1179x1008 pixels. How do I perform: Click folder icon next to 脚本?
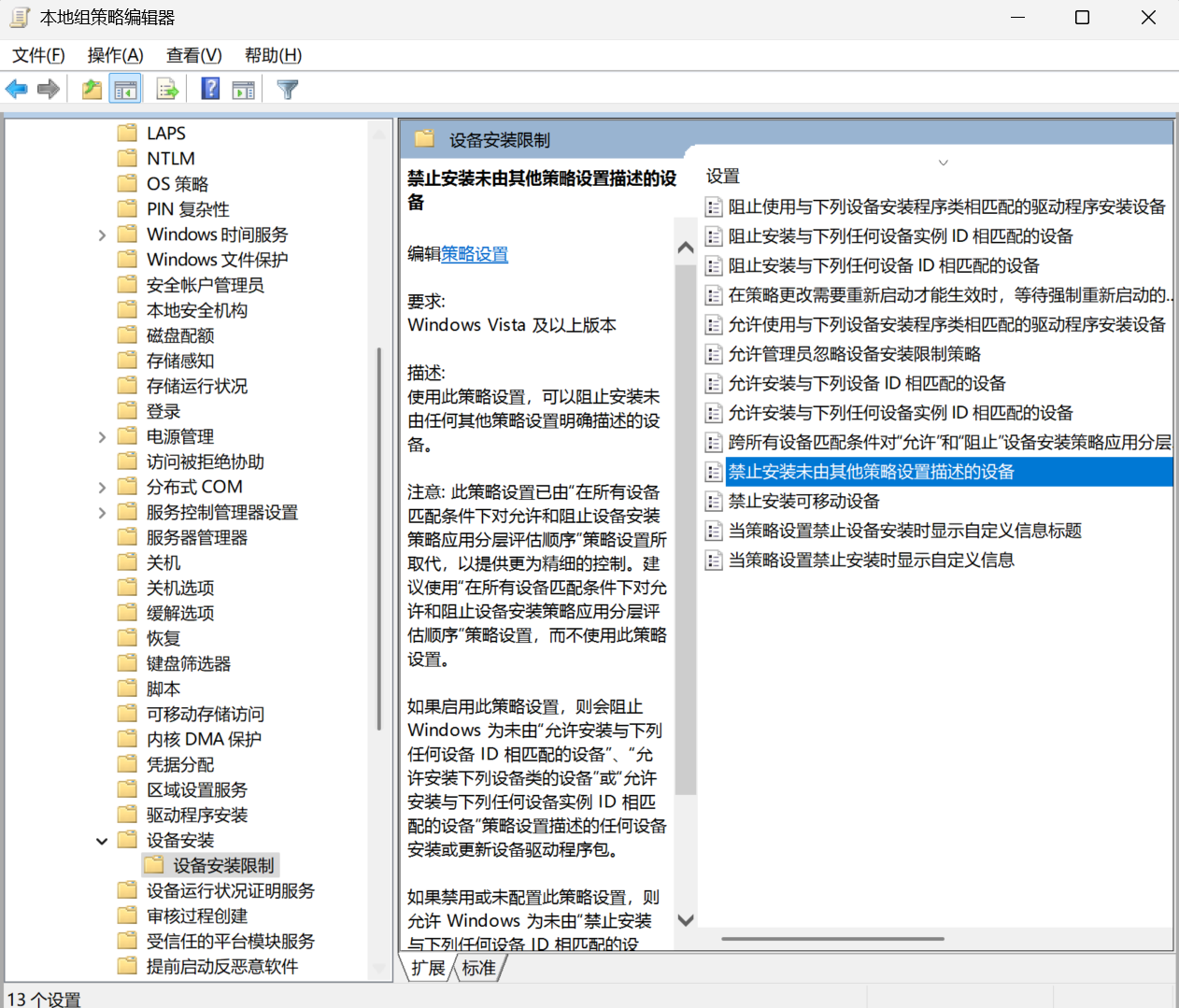(x=128, y=688)
